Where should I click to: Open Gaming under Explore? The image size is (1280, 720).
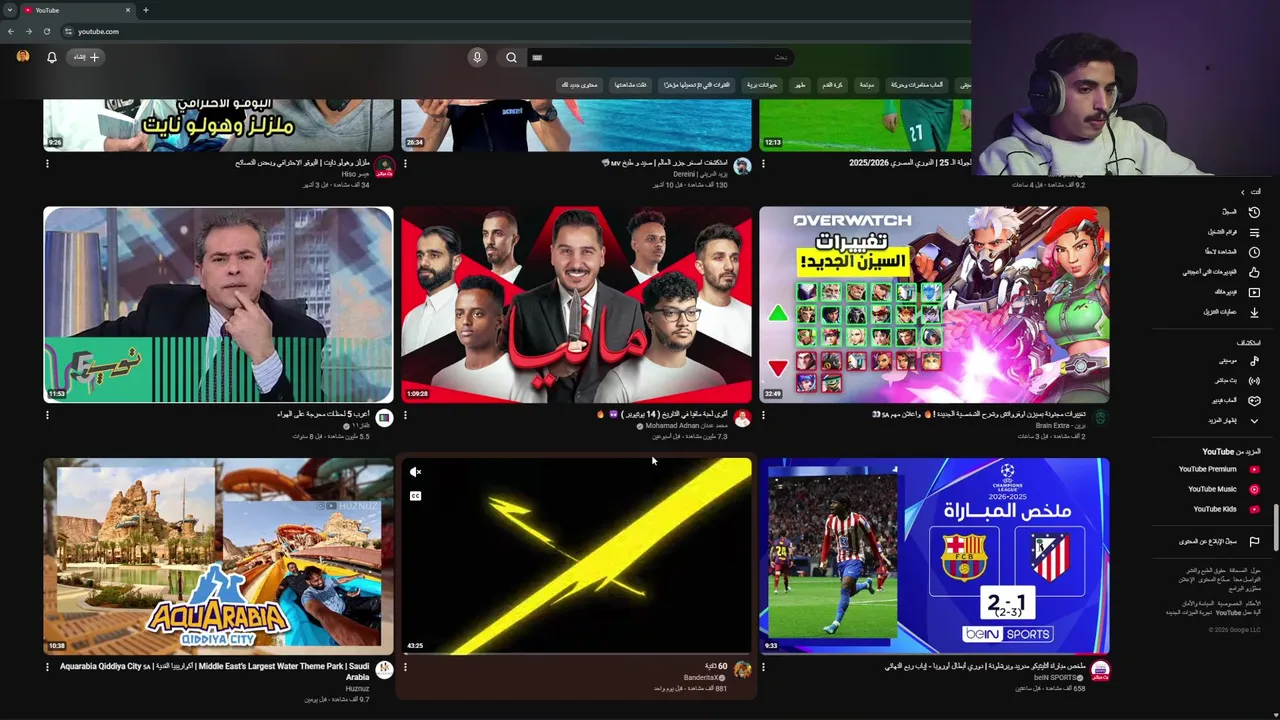(x=1234, y=401)
